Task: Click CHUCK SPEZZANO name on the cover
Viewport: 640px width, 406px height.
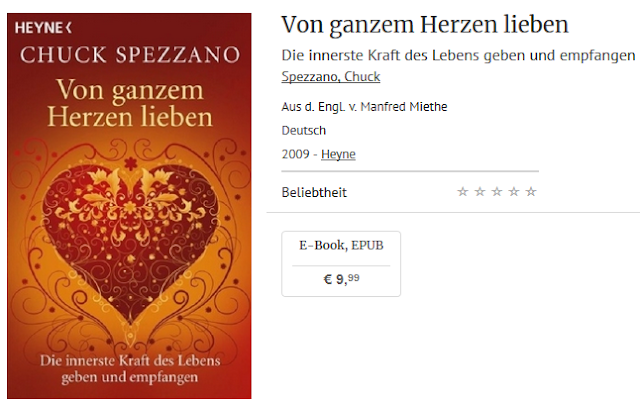Action: [x=130, y=55]
